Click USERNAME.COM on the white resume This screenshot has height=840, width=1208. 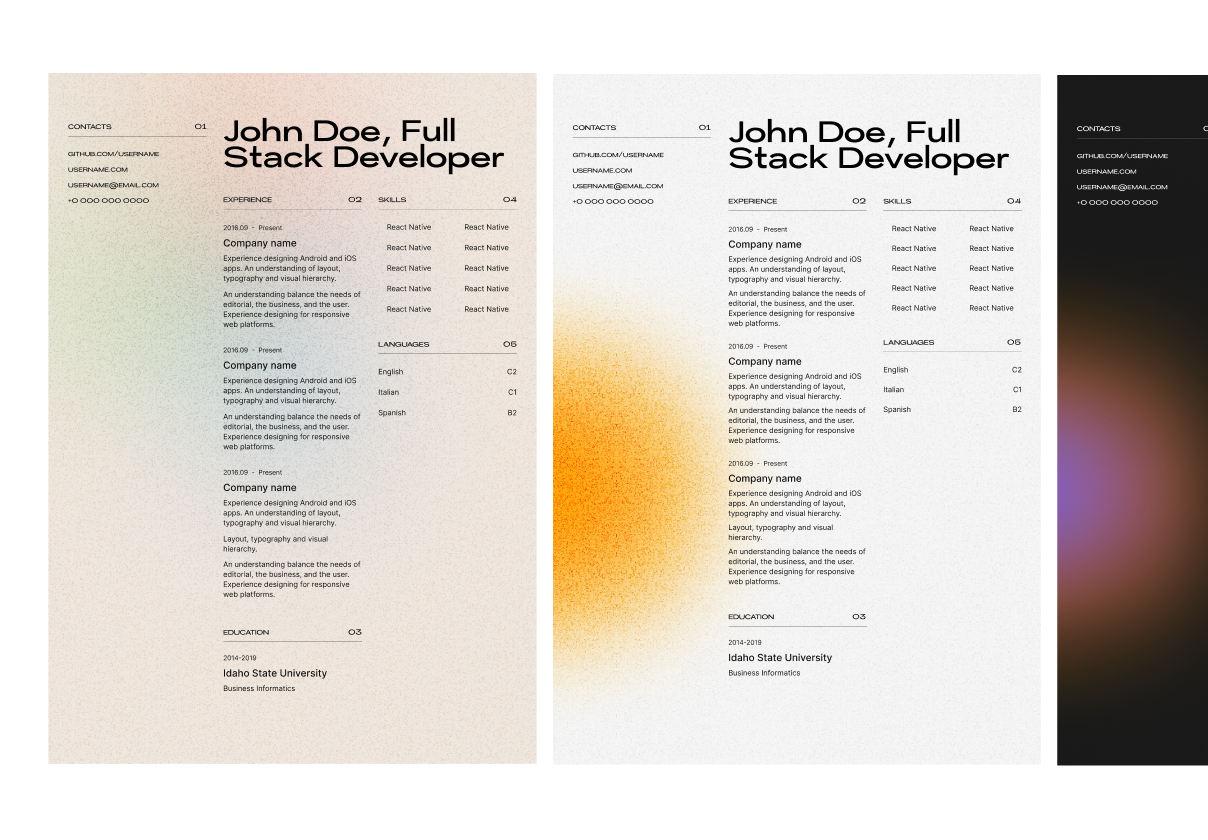point(602,171)
